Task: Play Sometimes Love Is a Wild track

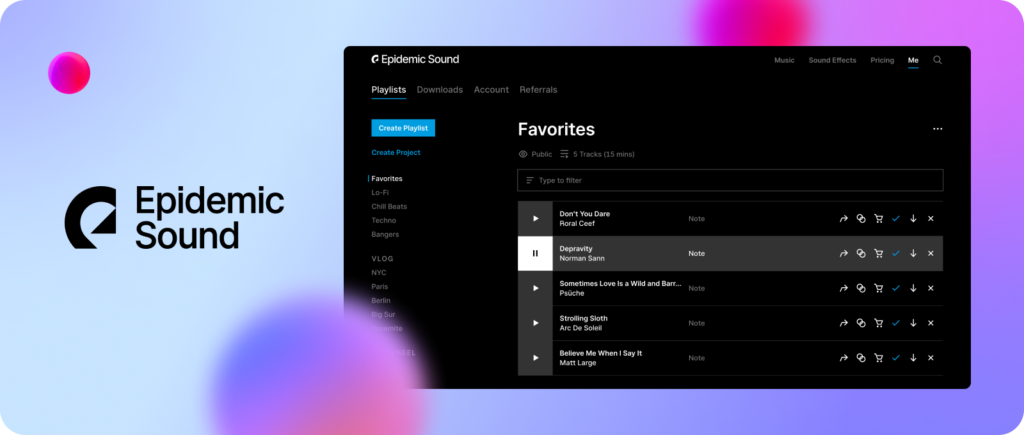Action: (536, 288)
